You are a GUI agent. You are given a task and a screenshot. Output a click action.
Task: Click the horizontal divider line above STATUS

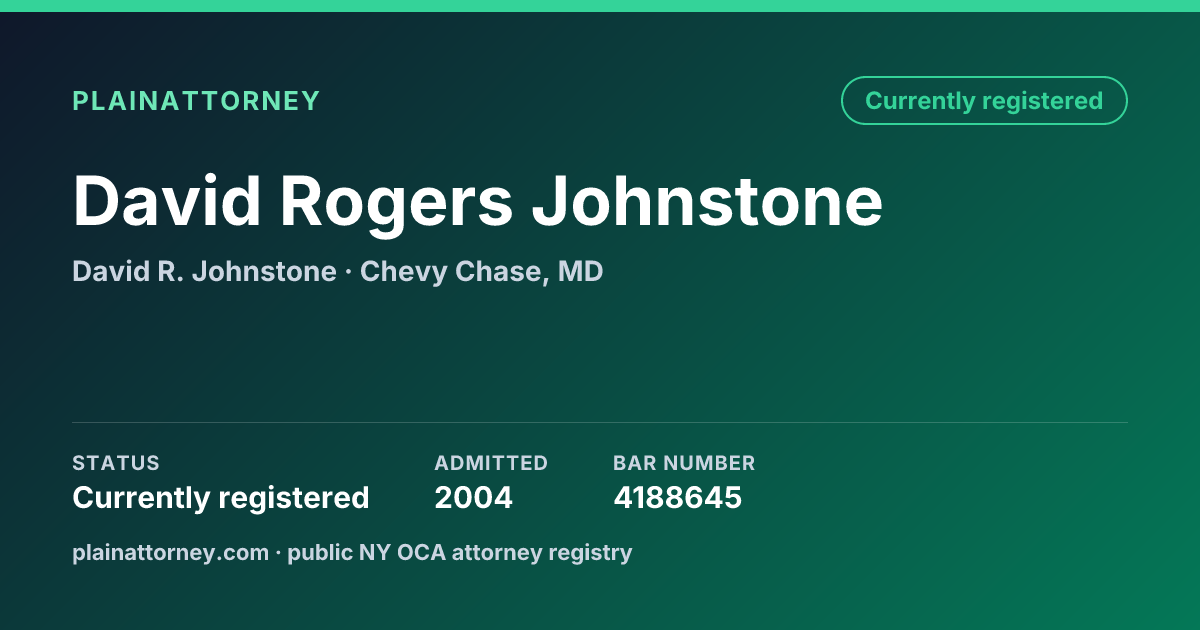(600, 422)
